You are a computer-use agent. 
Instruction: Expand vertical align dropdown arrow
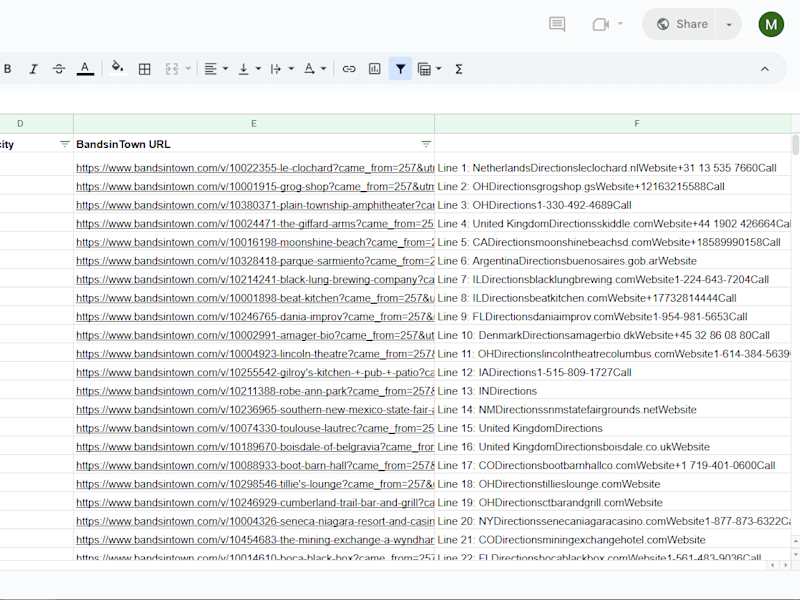258,69
